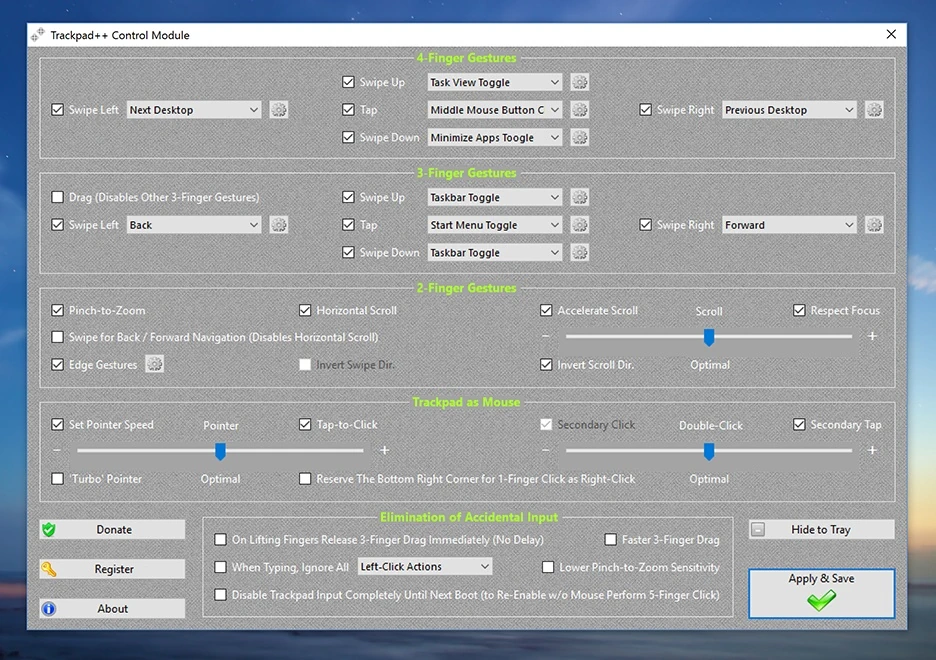Toggle Edge Gestures checkbox
The width and height of the screenshot is (936, 660).
point(57,365)
